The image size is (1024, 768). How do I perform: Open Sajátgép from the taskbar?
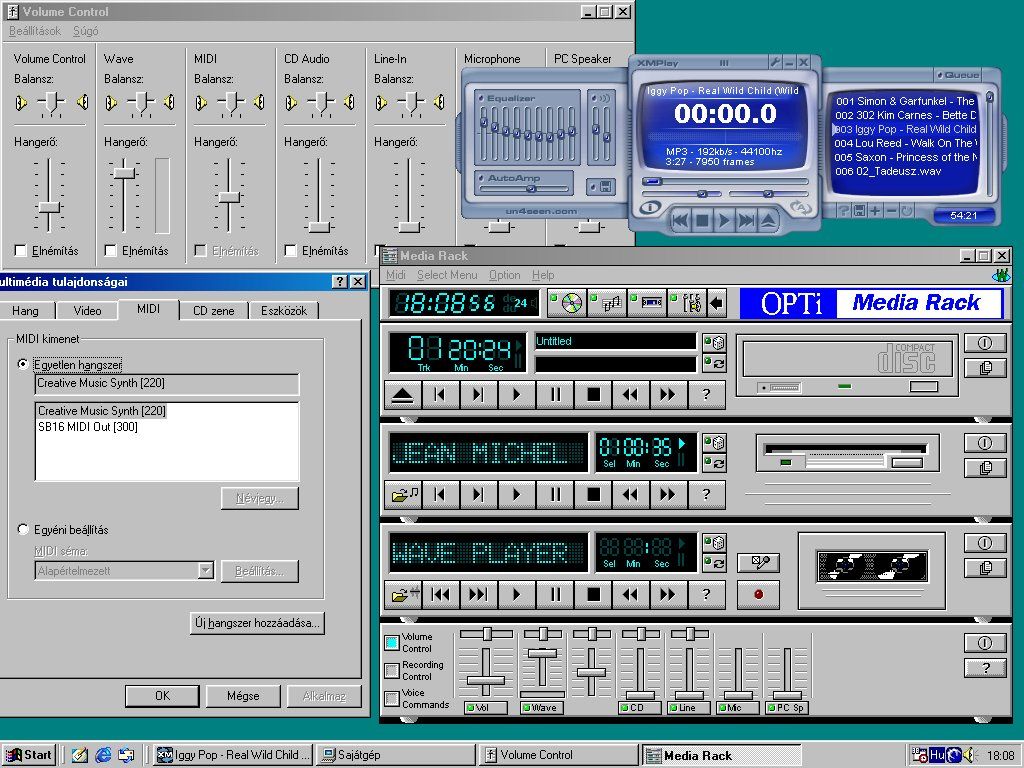click(x=396, y=755)
